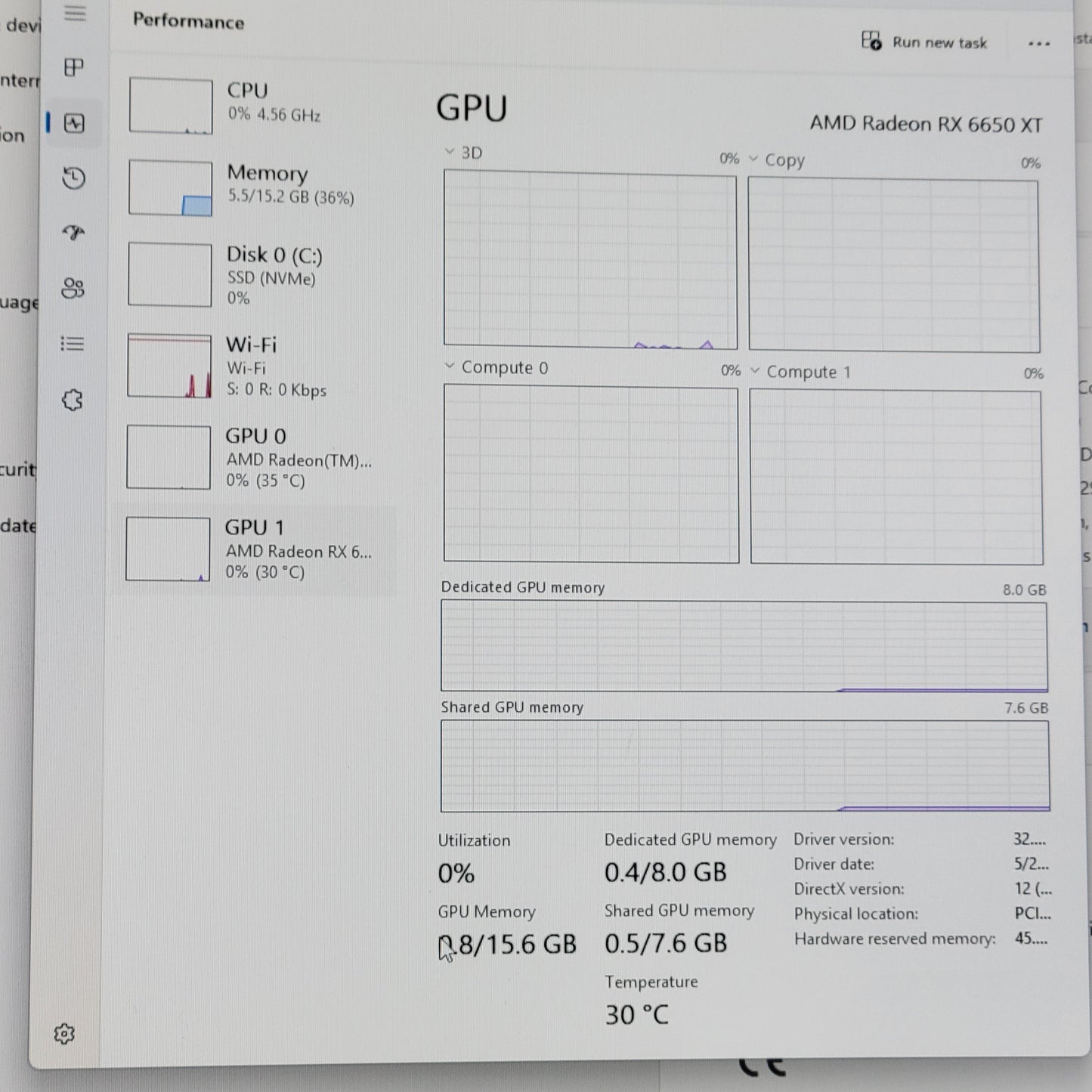
Task: Open the Users page icon
Action: pyautogui.click(x=73, y=288)
